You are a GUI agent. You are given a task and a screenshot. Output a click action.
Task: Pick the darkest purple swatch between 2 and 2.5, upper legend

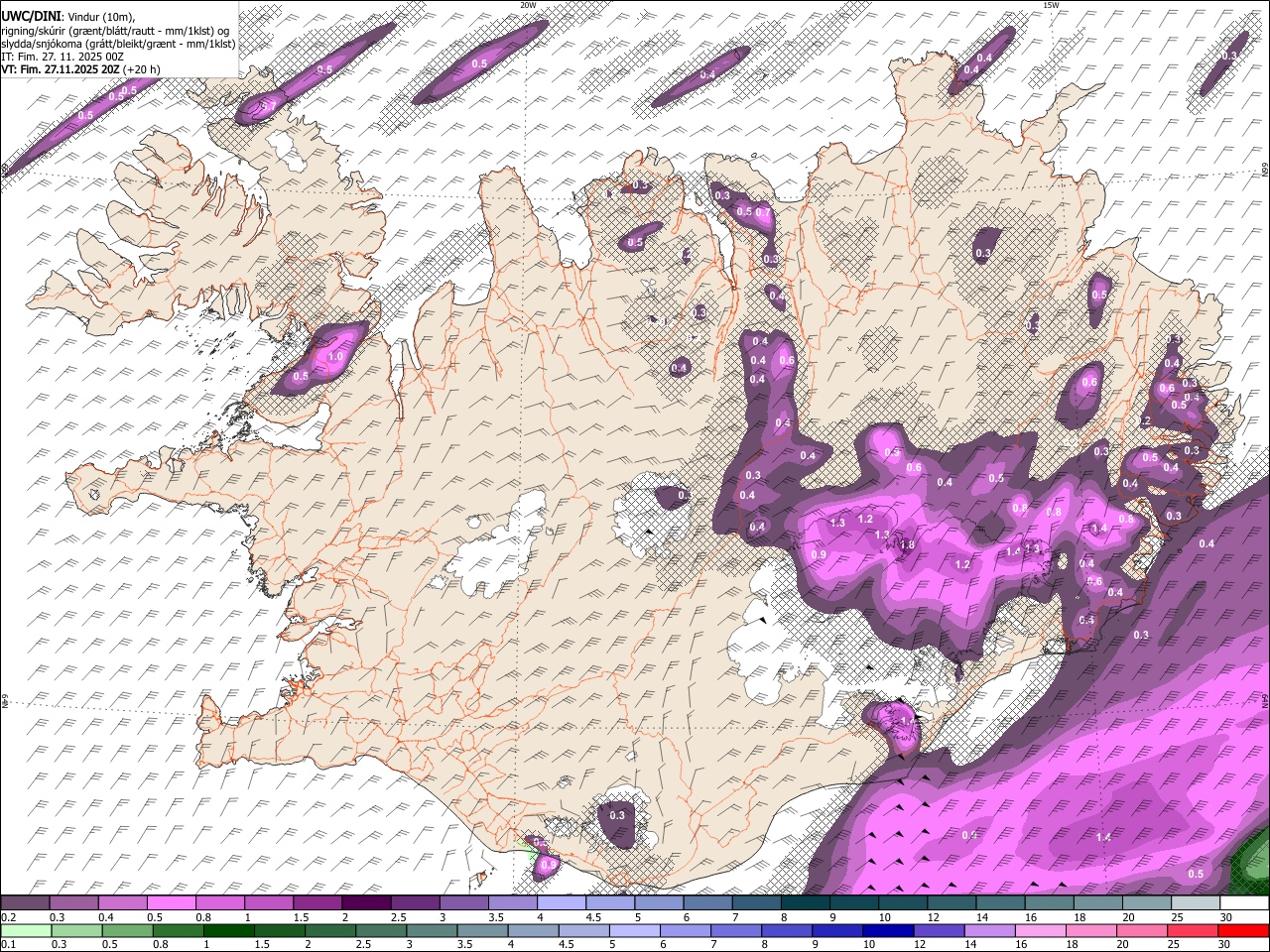pos(366,903)
